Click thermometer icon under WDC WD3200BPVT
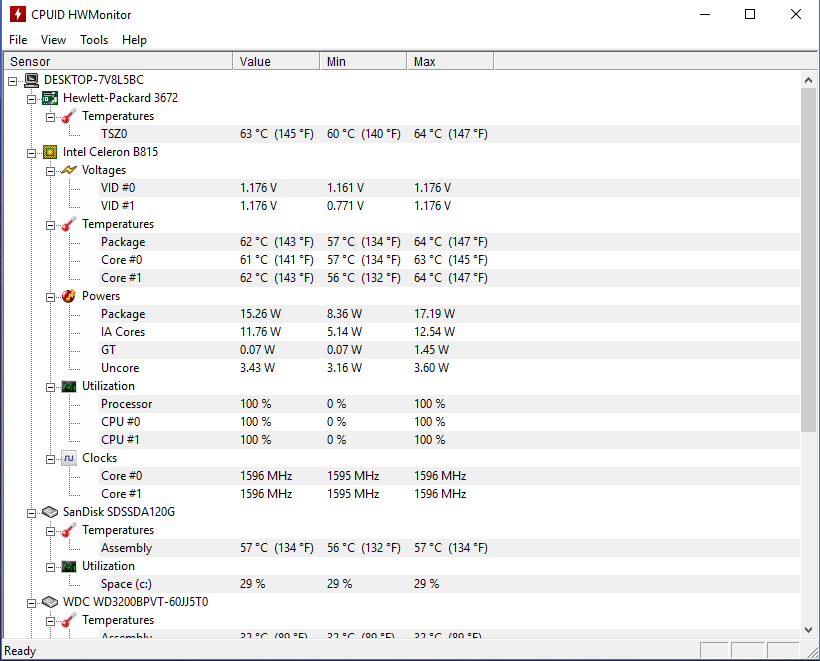Screen dimensions: 820x661 pyautogui.click(x=69, y=620)
